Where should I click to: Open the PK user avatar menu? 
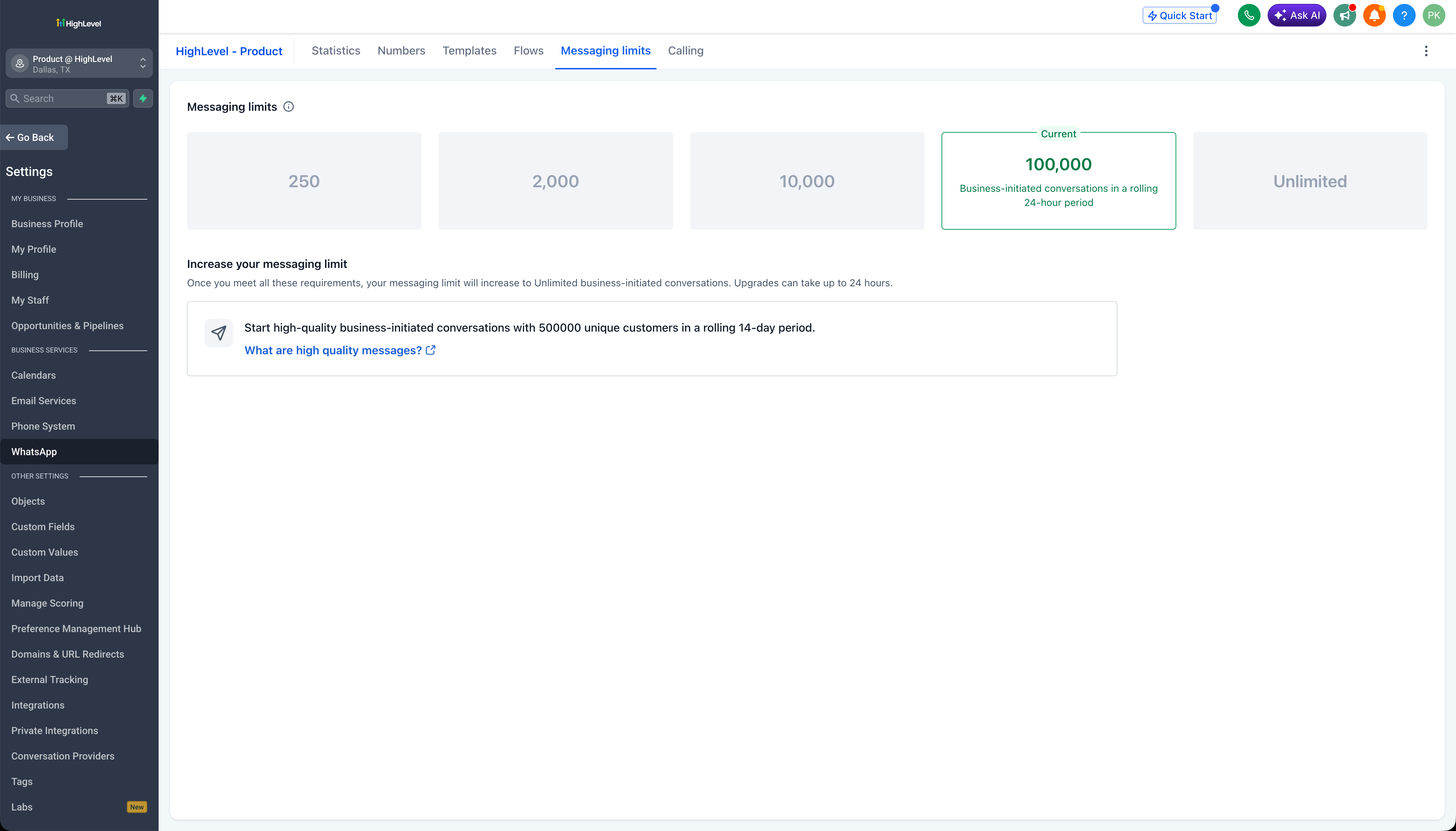click(x=1434, y=16)
